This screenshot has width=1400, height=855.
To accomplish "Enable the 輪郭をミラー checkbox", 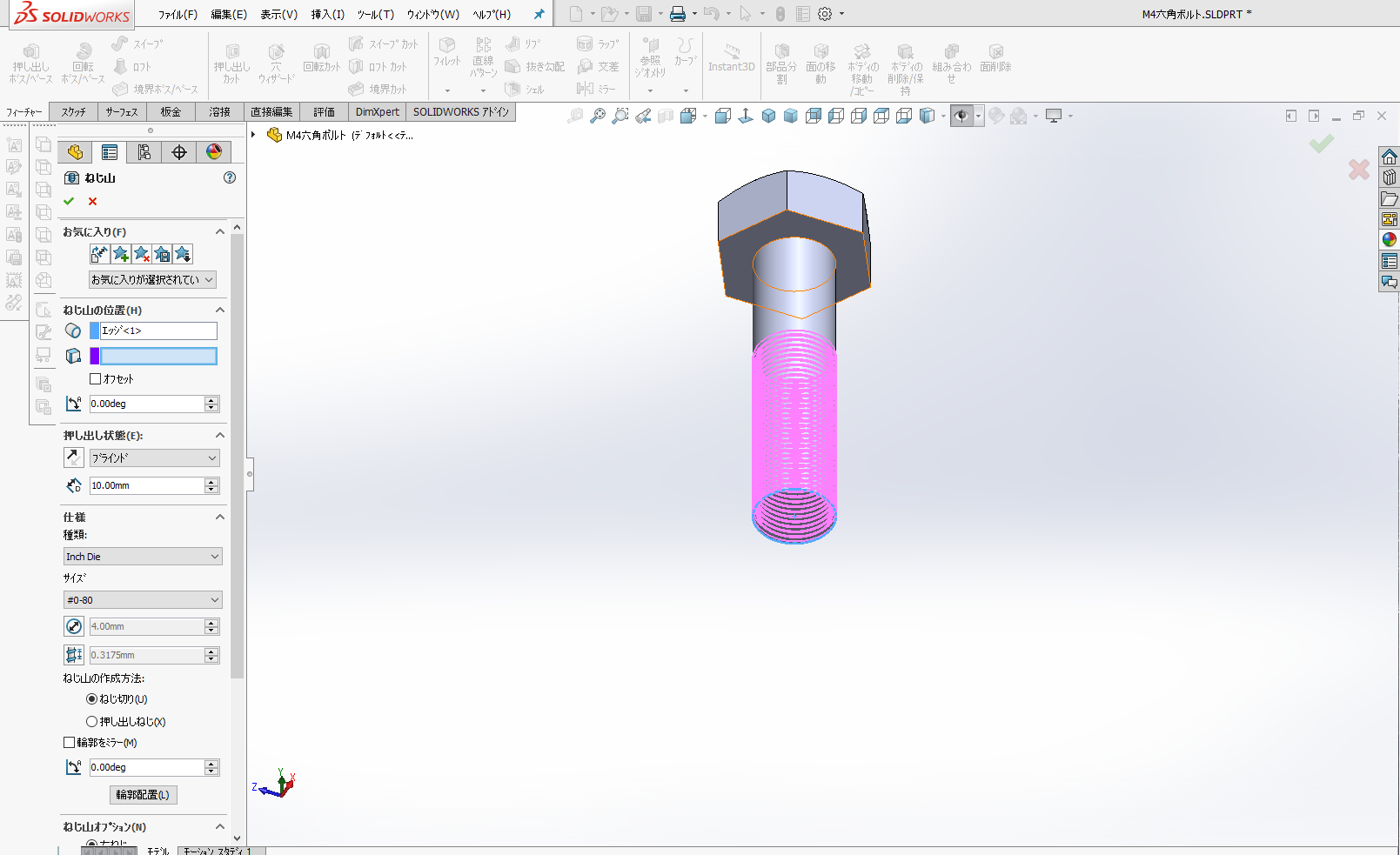I will [x=70, y=742].
